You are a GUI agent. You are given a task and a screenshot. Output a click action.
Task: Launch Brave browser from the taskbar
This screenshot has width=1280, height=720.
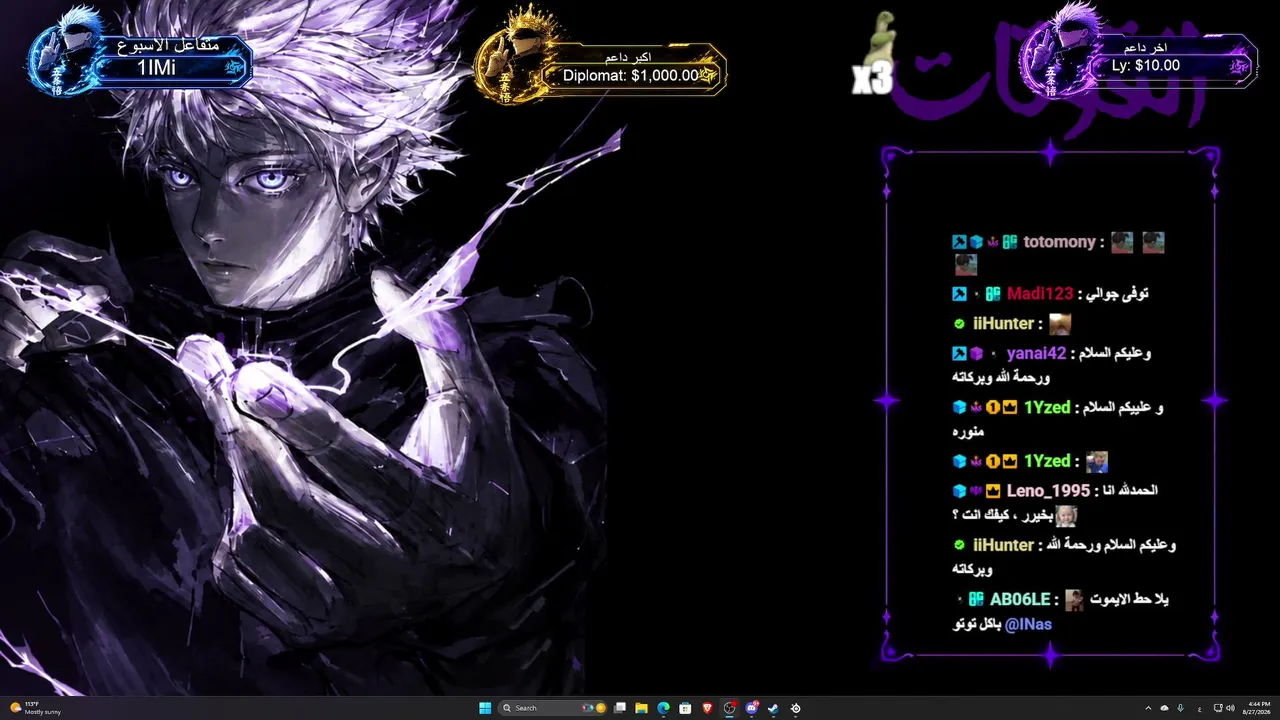(x=708, y=708)
